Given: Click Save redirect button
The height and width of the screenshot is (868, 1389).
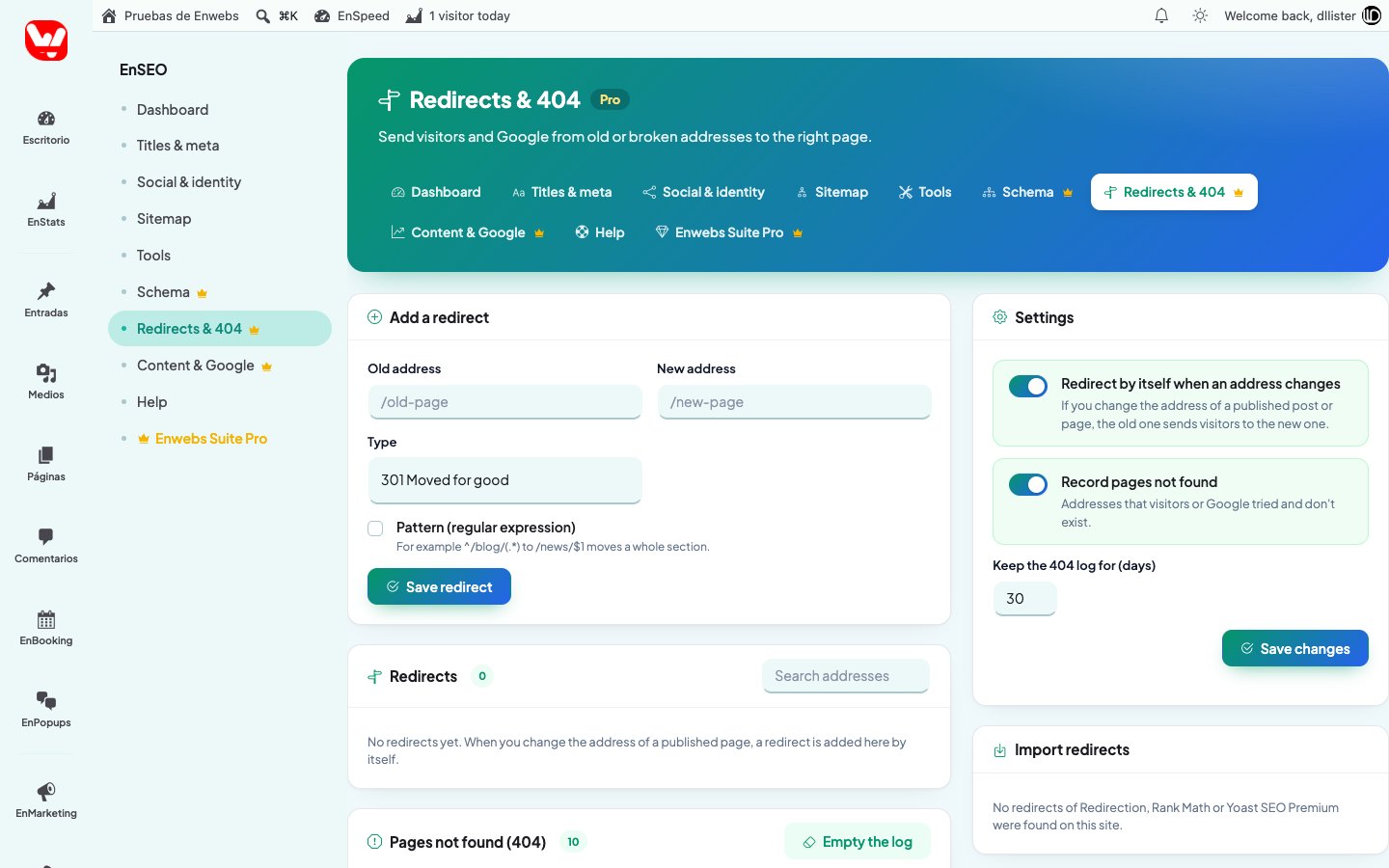Looking at the screenshot, I should click(x=439, y=586).
